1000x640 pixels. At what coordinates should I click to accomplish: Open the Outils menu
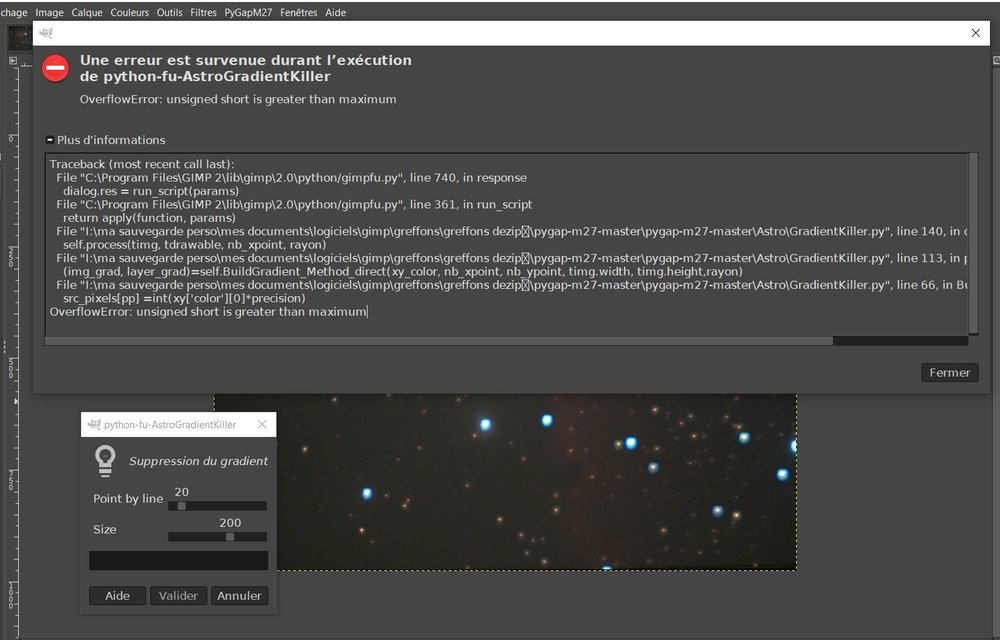[168, 12]
